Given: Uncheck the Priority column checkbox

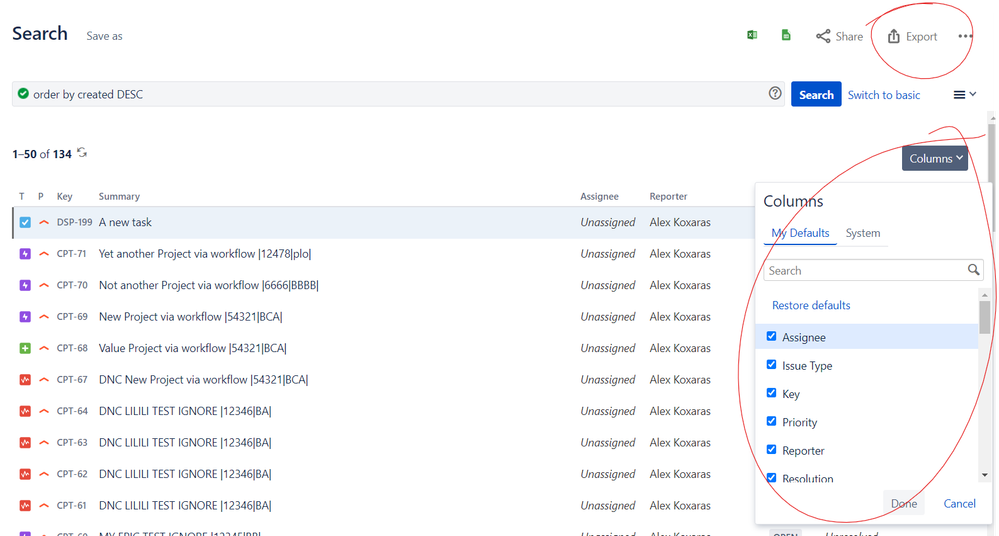Looking at the screenshot, I should [x=772, y=421].
